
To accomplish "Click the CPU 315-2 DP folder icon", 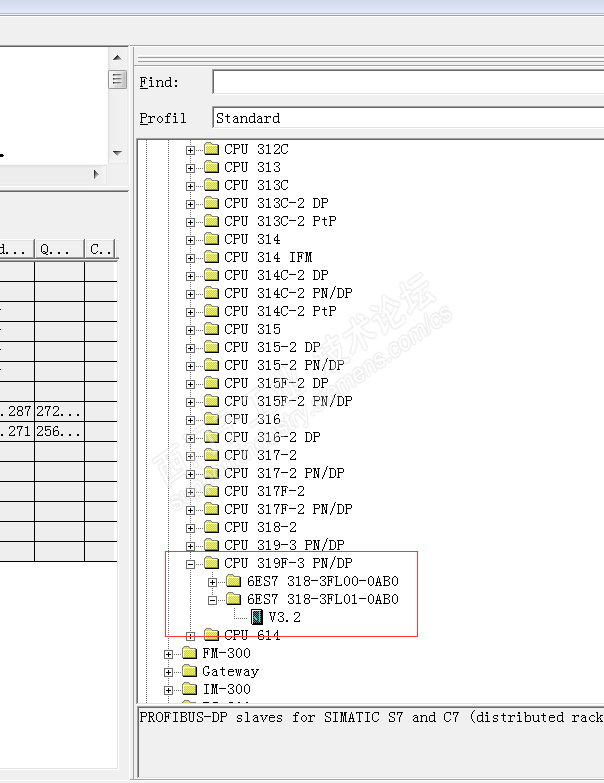I will [212, 347].
